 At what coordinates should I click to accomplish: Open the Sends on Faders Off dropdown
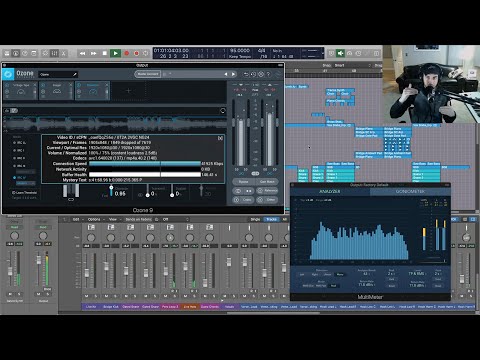(176, 219)
